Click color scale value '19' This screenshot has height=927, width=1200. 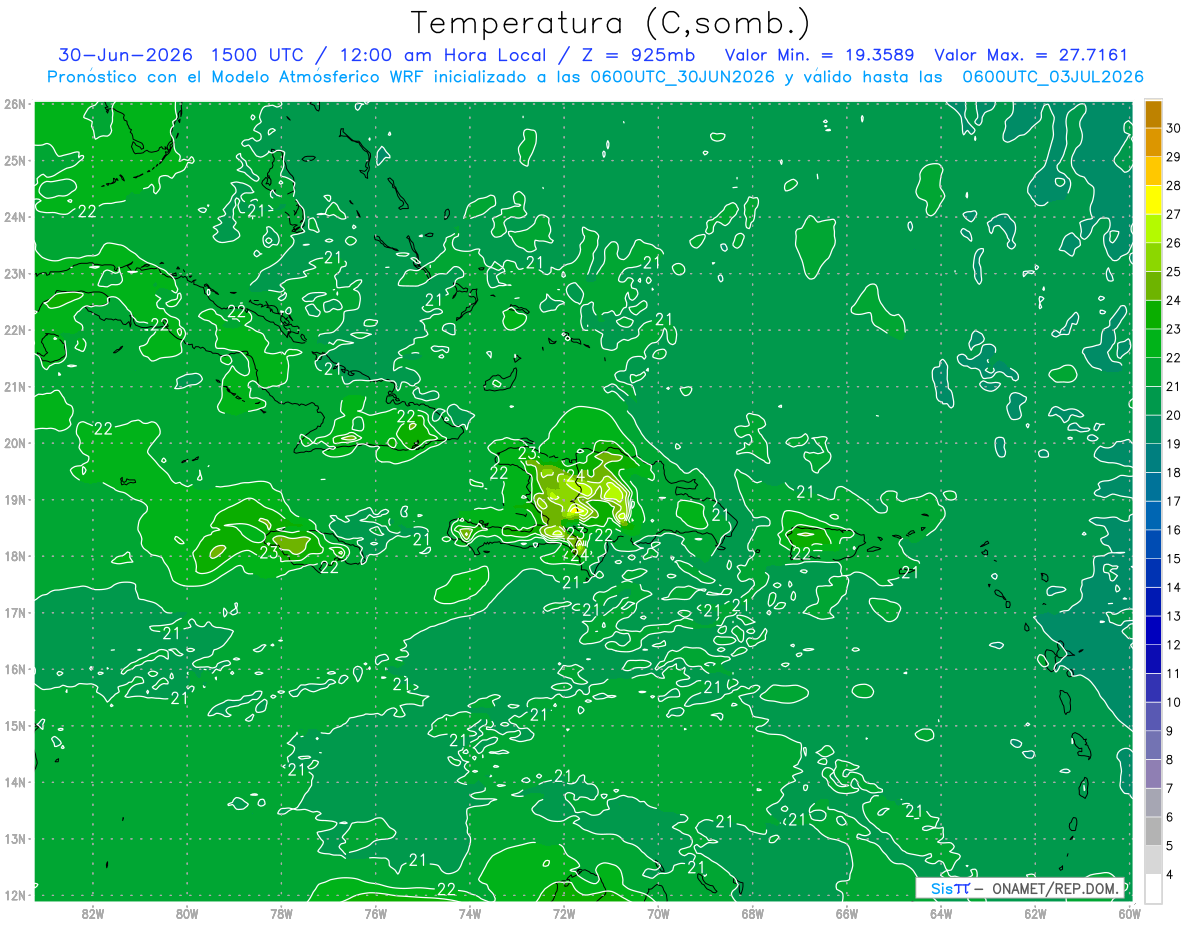(1173, 444)
